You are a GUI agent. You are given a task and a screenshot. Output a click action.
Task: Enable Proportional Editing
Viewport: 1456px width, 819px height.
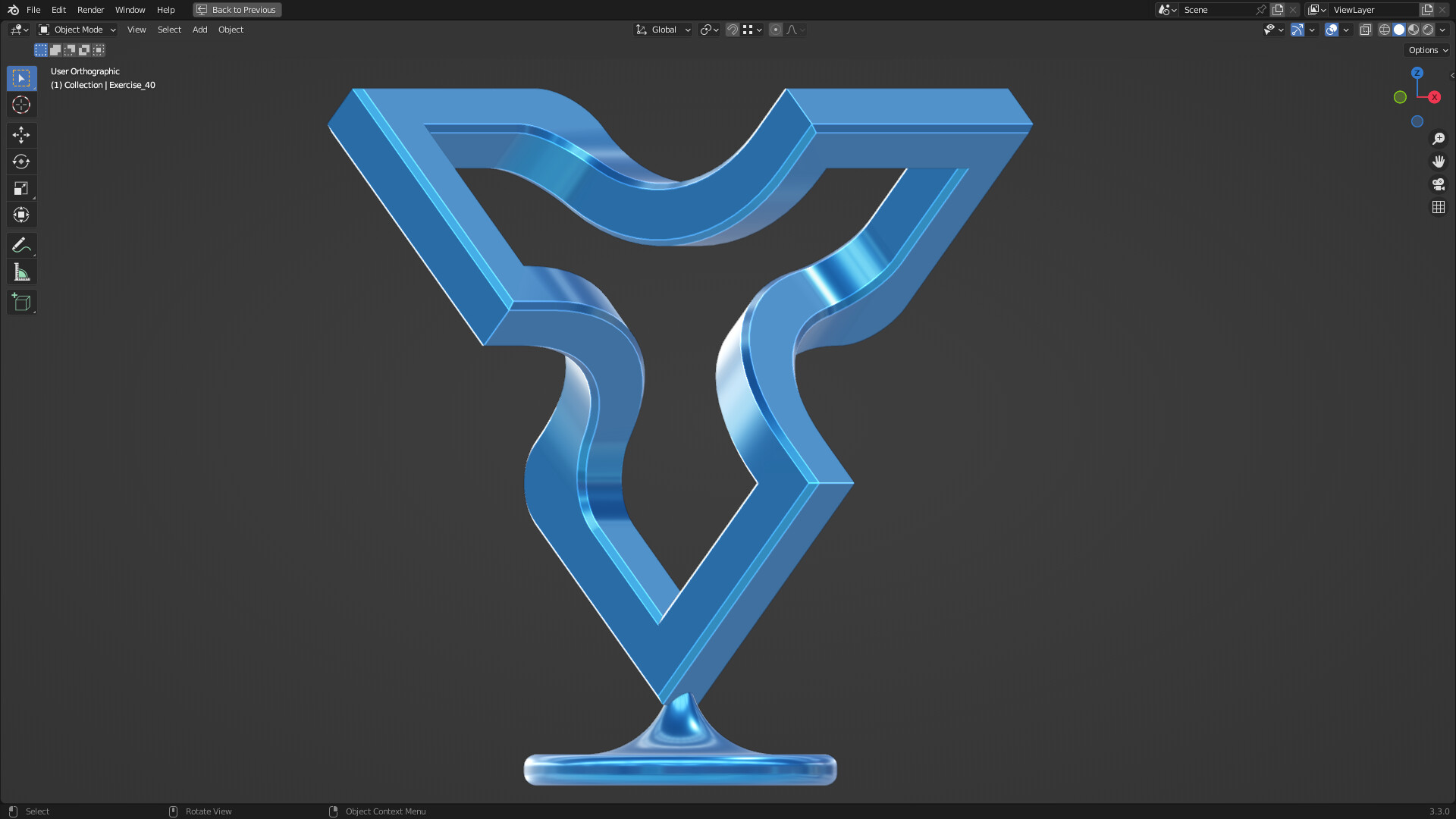(775, 30)
